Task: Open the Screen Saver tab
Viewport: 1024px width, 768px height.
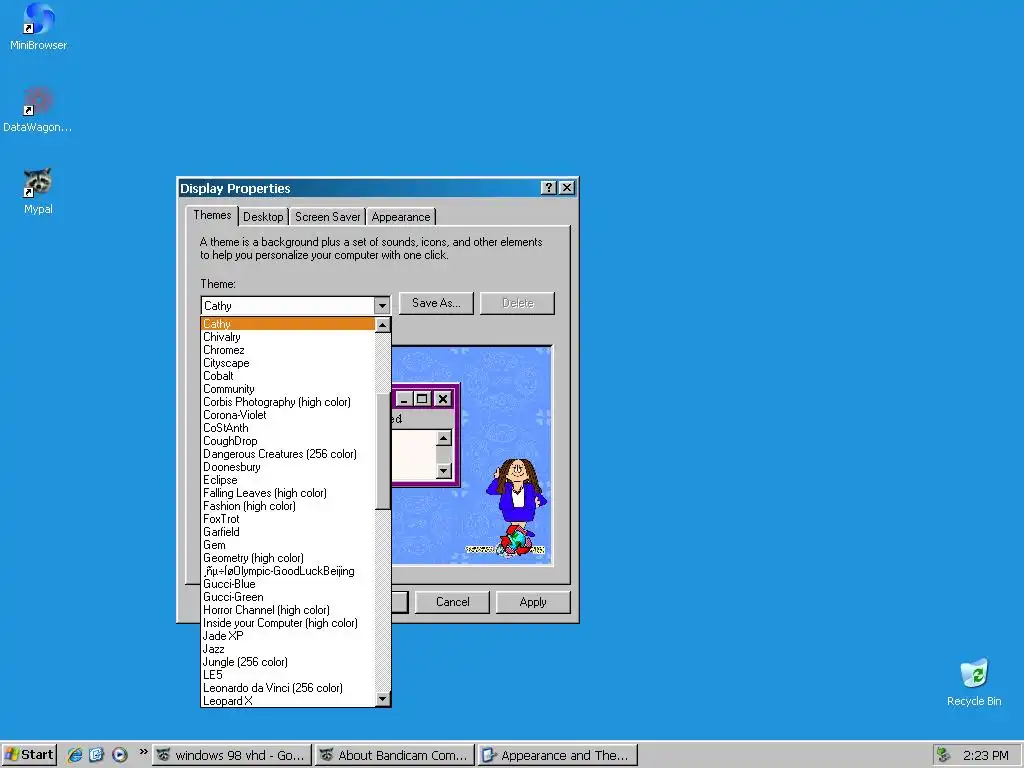Action: (x=327, y=217)
